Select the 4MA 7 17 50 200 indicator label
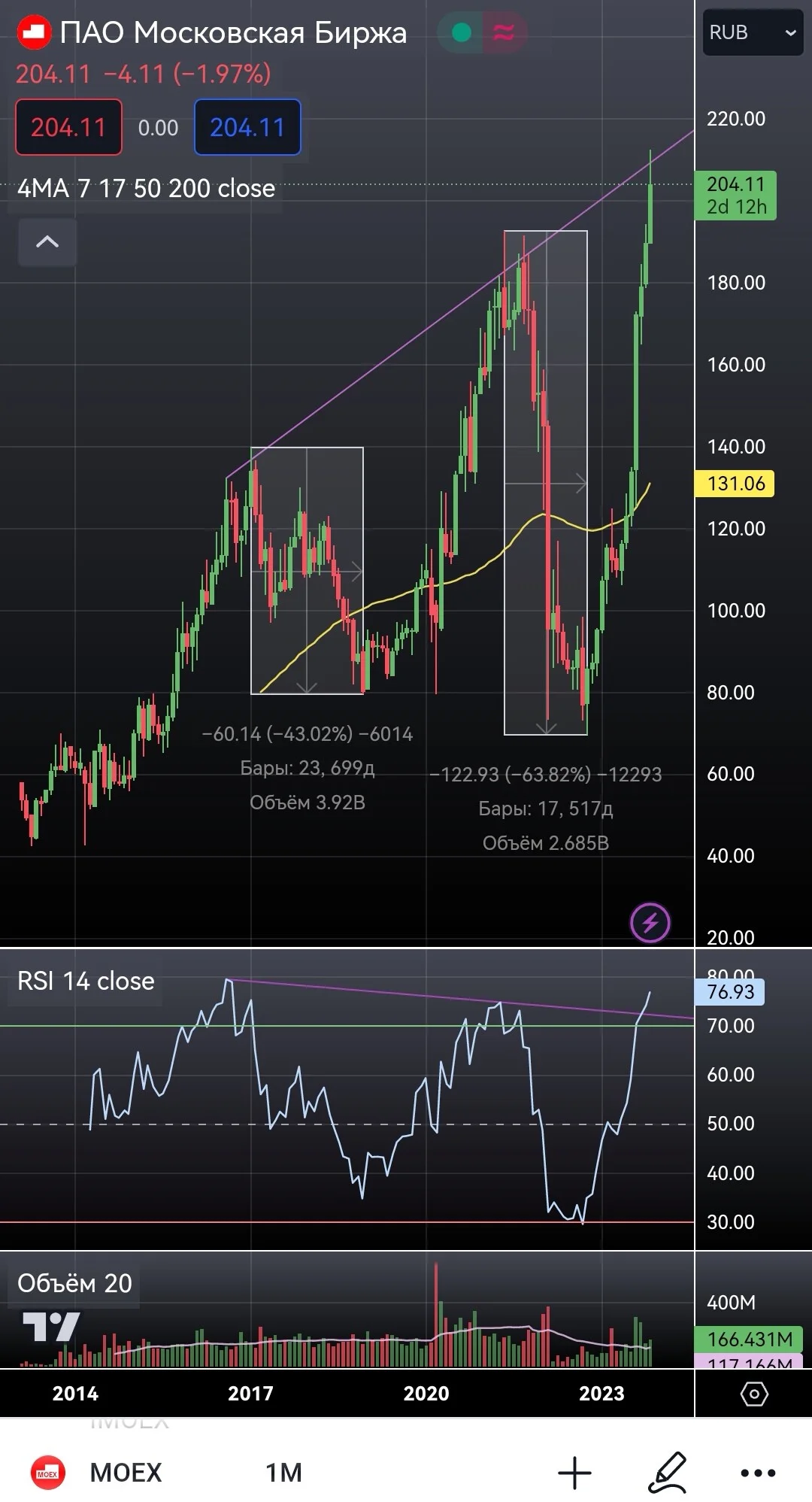 (x=146, y=188)
